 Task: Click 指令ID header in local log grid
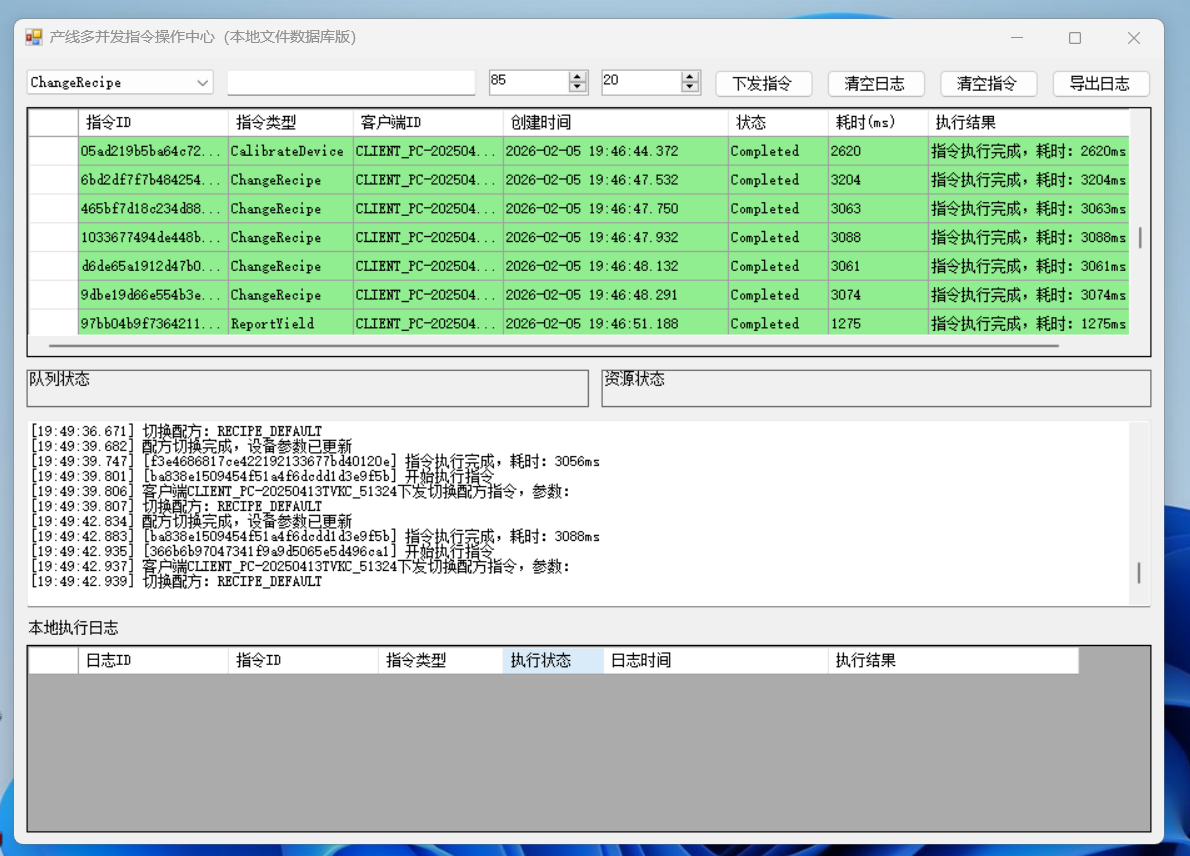303,660
